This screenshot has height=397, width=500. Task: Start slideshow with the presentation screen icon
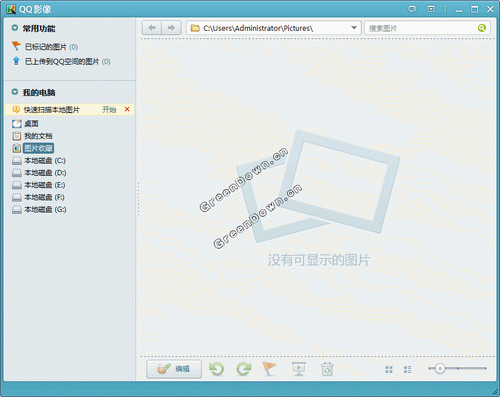pos(299,369)
